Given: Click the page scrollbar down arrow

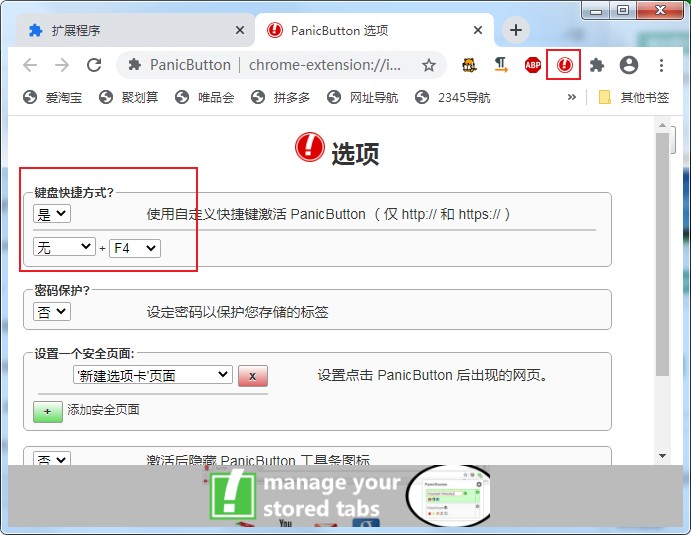Looking at the screenshot, I should (662, 456).
